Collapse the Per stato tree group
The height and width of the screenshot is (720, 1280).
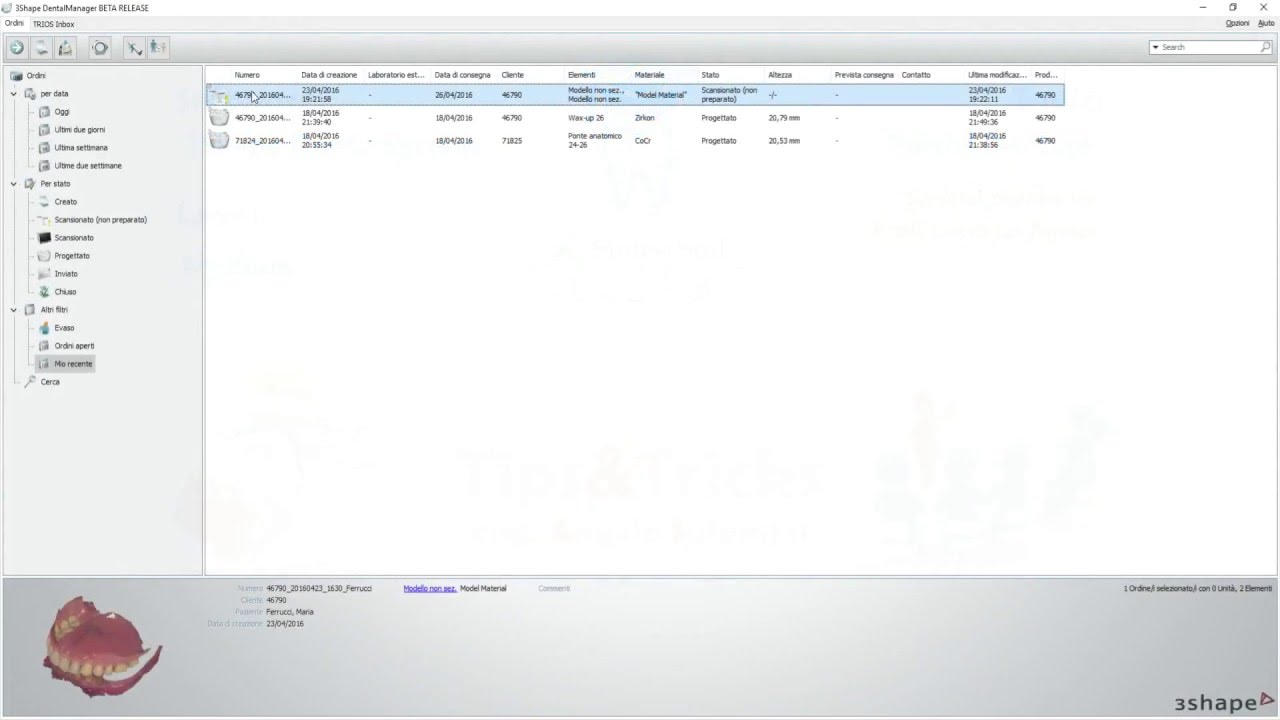pyautogui.click(x=14, y=184)
